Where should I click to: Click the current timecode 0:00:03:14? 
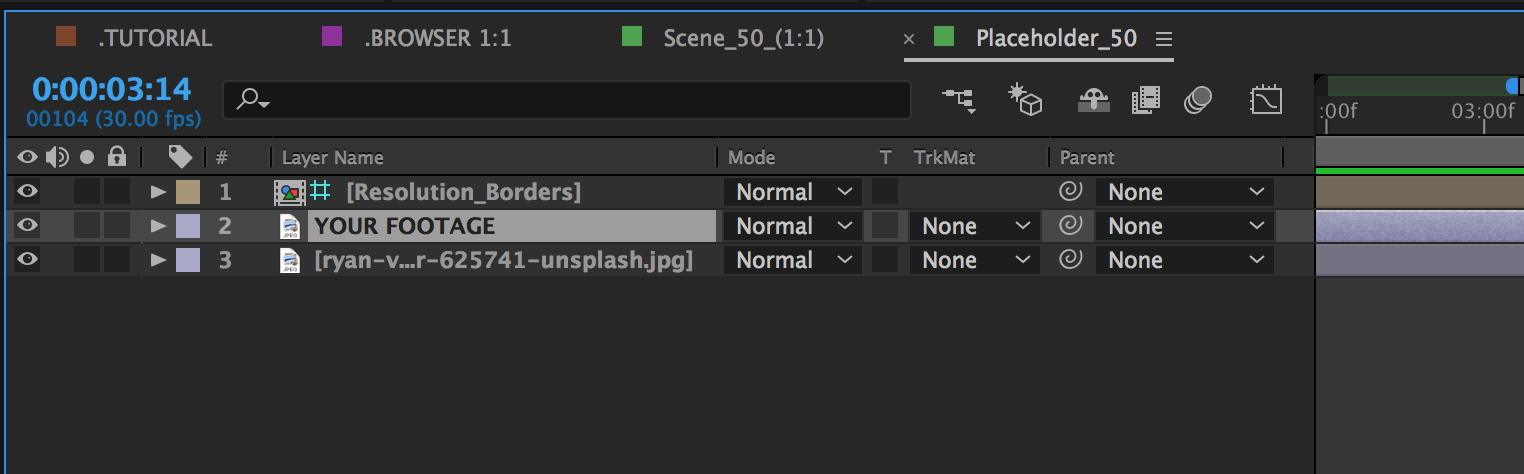pos(111,89)
